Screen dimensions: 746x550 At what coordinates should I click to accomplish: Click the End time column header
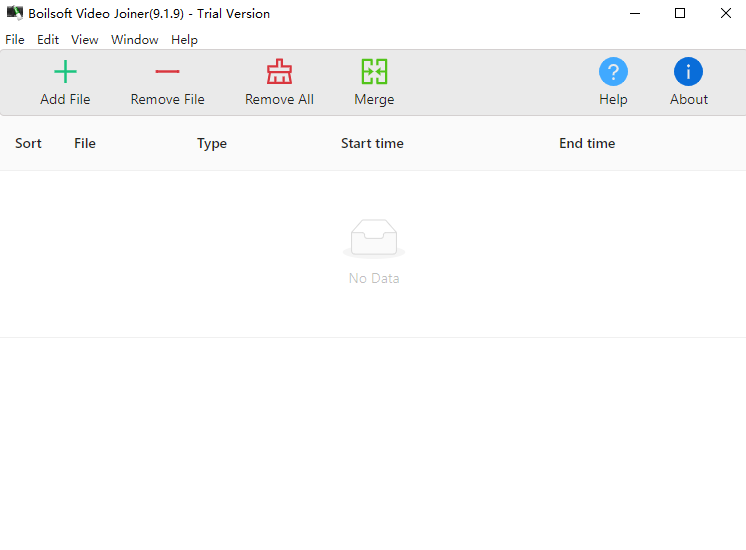tap(587, 143)
